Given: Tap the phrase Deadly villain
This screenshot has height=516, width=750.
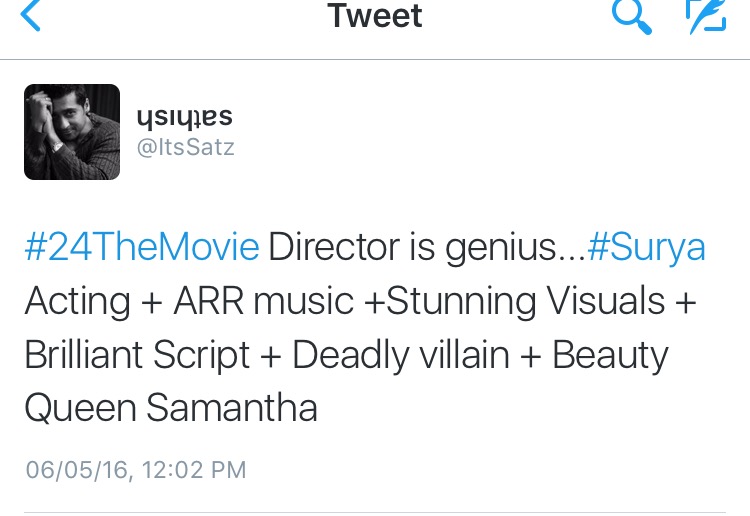Looking at the screenshot, I should 401,354.
